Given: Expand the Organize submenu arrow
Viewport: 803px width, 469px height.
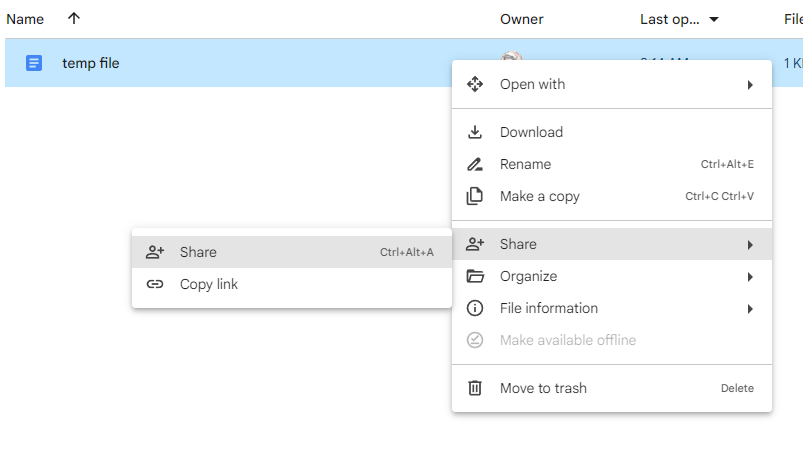Looking at the screenshot, I should pos(750,277).
